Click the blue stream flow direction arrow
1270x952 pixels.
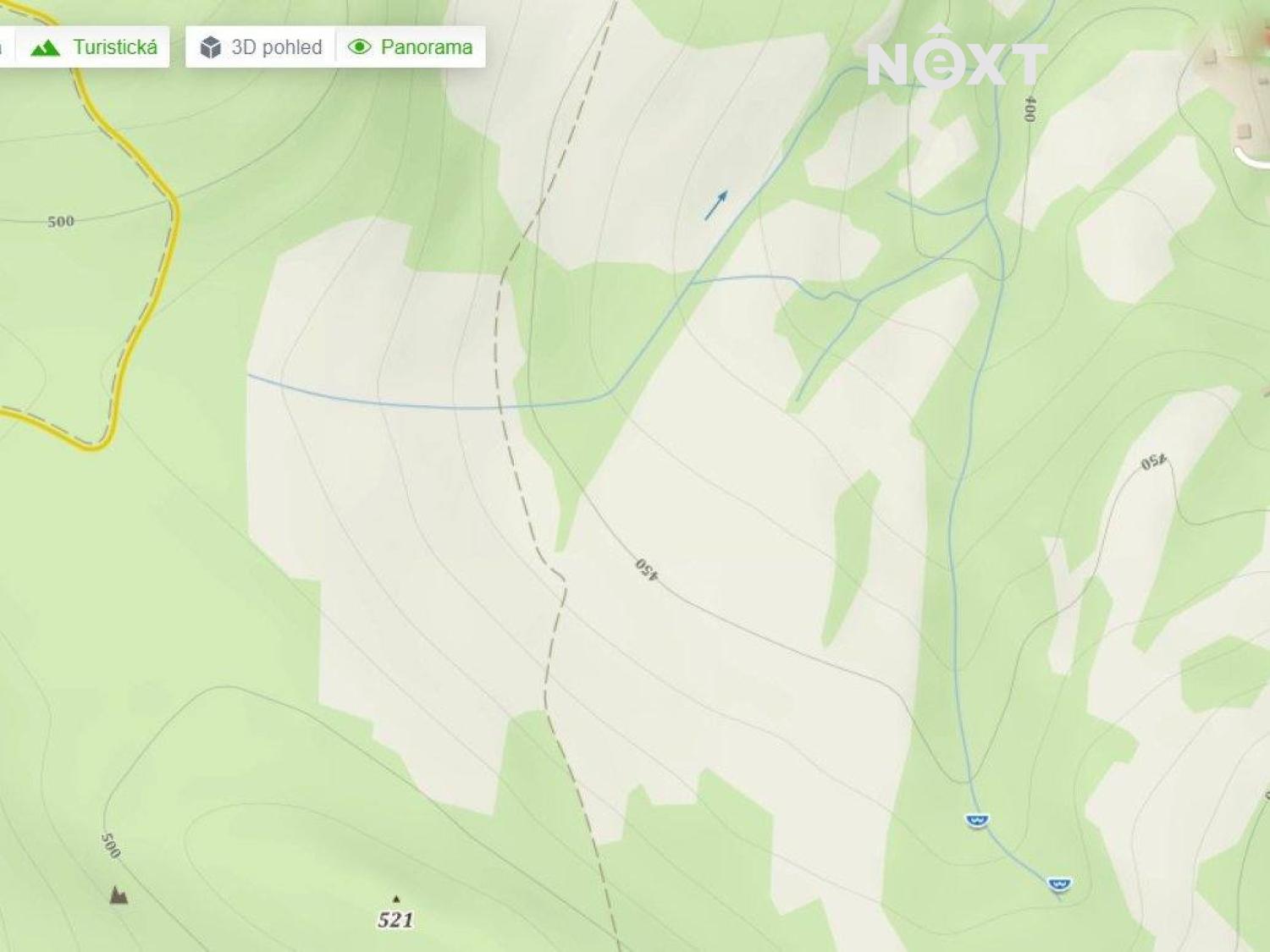[x=716, y=206]
